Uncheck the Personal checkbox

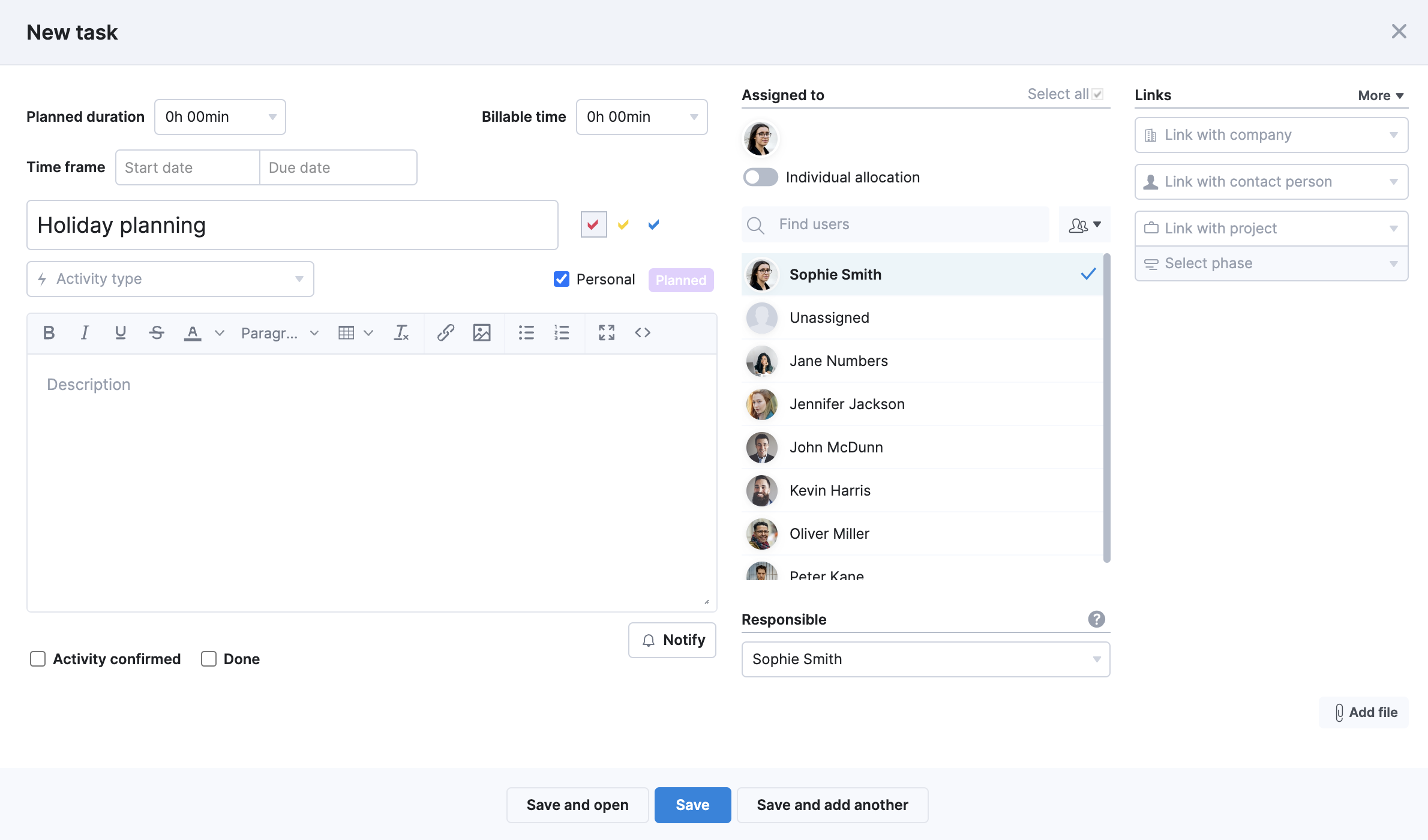point(562,279)
